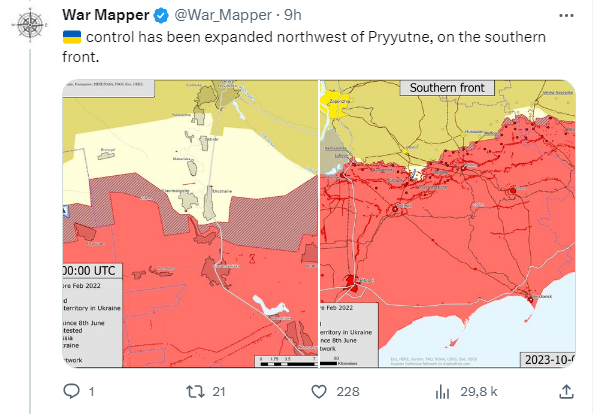The height and width of the screenshot is (414, 594).
Task: Click the Southern front map label
Action: click(x=447, y=88)
